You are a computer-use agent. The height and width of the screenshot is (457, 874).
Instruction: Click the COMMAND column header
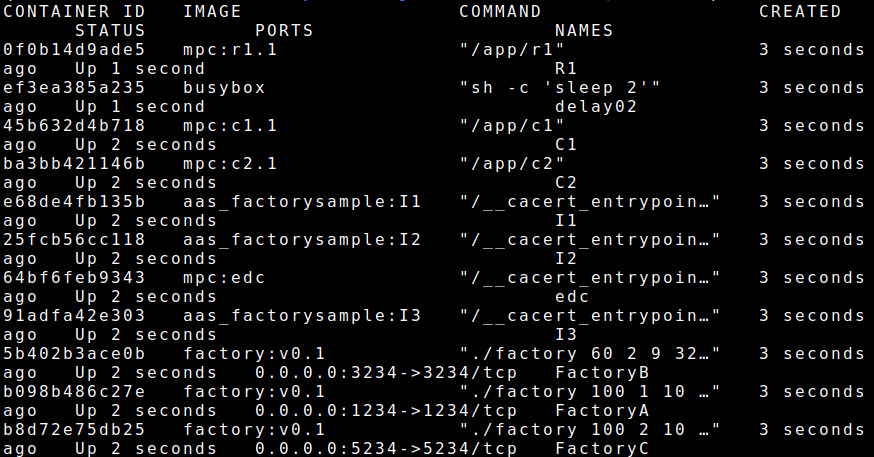500,12
